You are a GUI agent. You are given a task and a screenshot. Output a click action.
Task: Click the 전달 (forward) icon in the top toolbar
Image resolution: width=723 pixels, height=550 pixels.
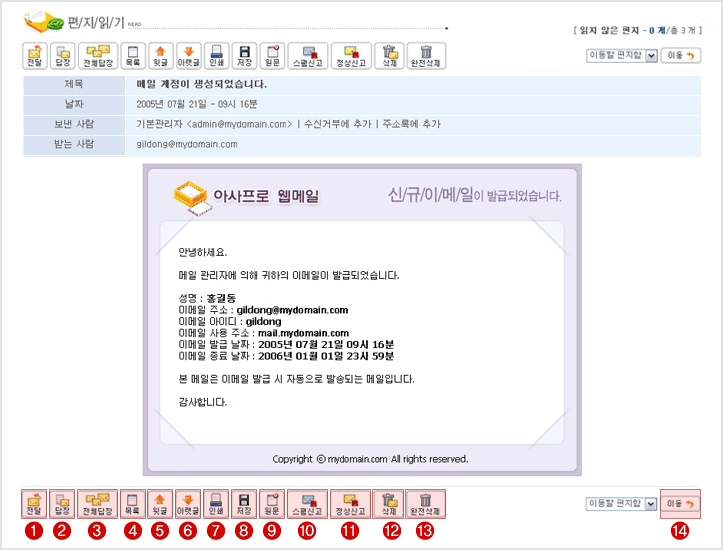click(x=35, y=55)
